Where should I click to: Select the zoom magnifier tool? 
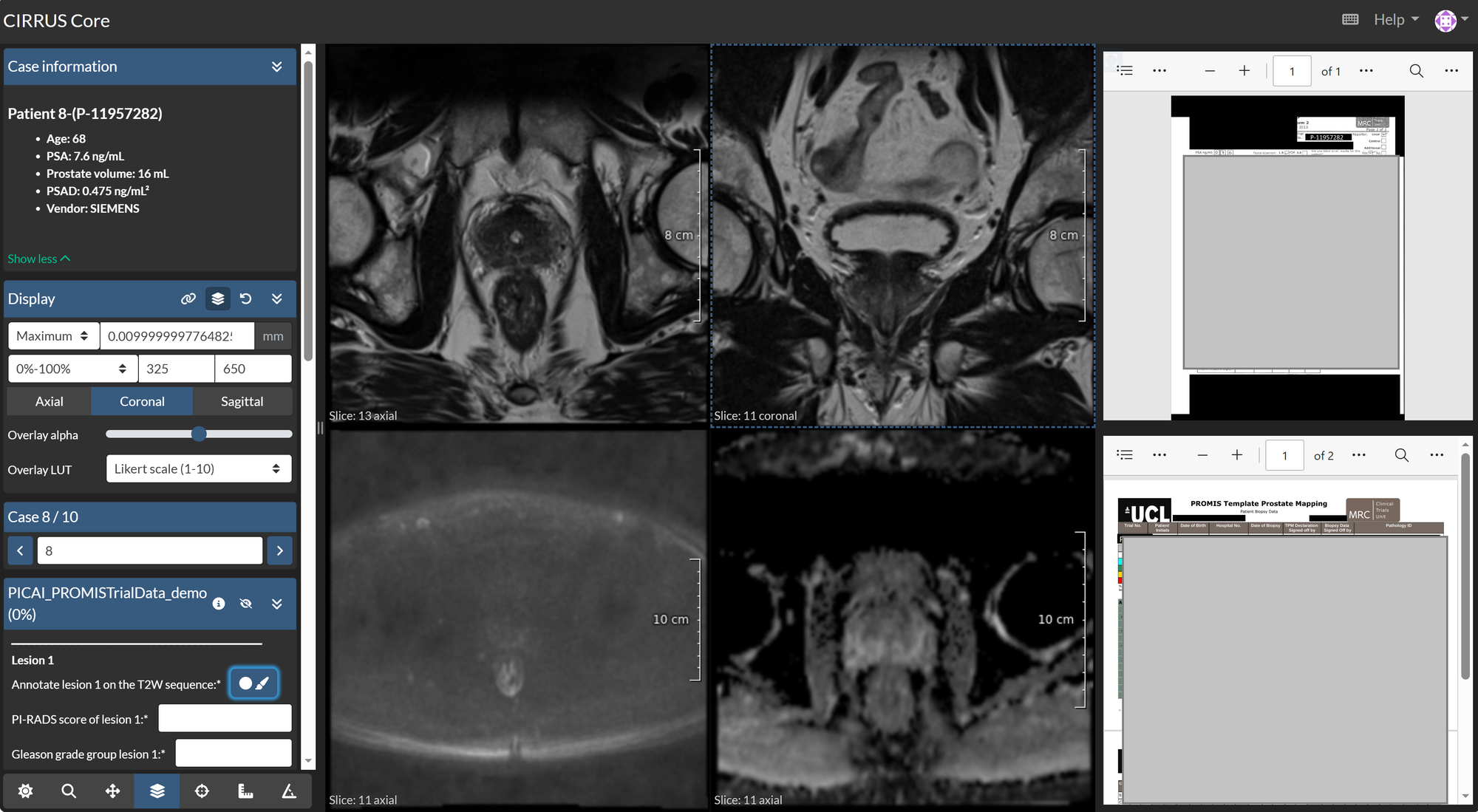pos(69,791)
